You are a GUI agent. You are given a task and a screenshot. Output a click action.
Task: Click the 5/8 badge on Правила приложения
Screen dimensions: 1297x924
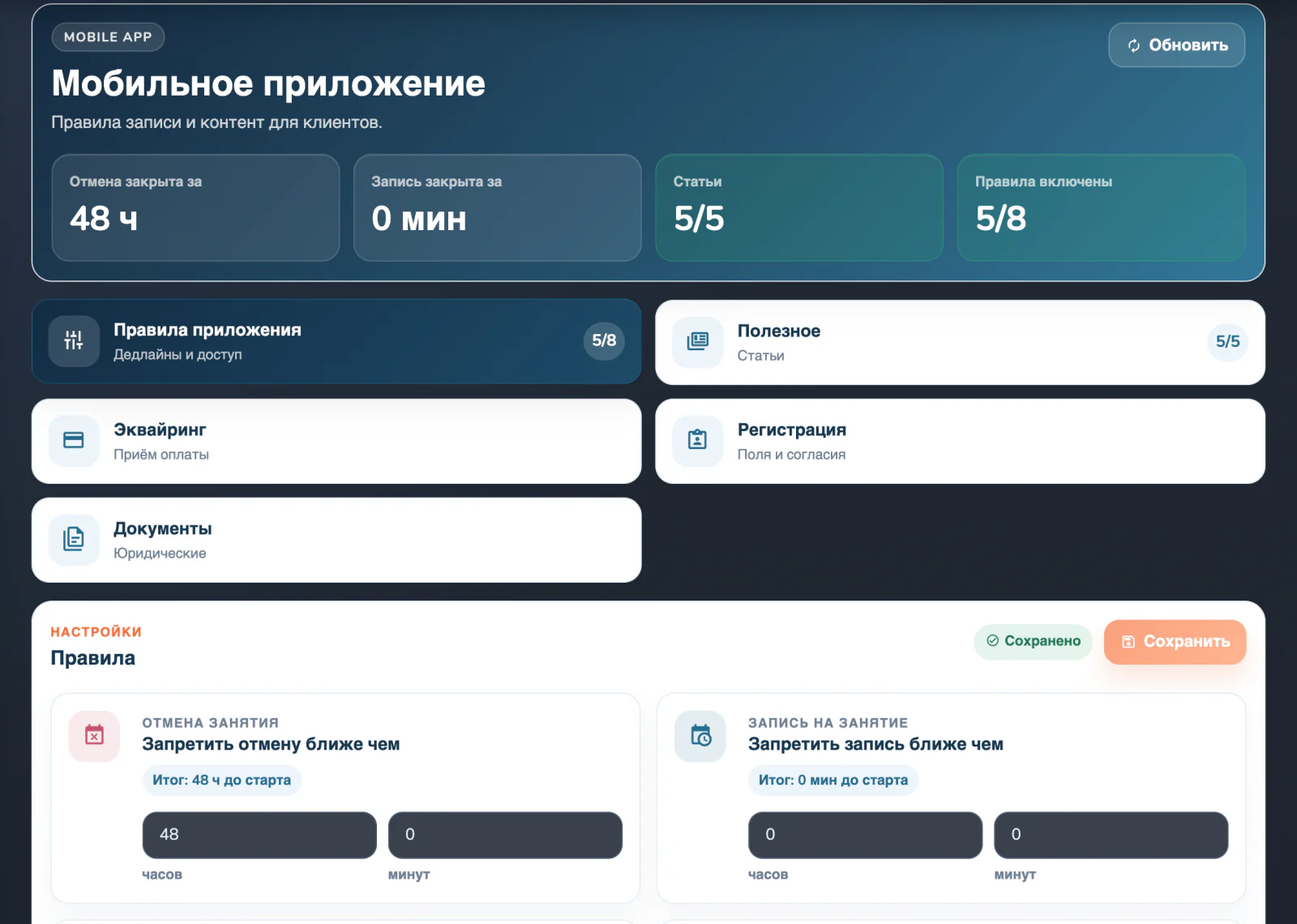click(604, 340)
